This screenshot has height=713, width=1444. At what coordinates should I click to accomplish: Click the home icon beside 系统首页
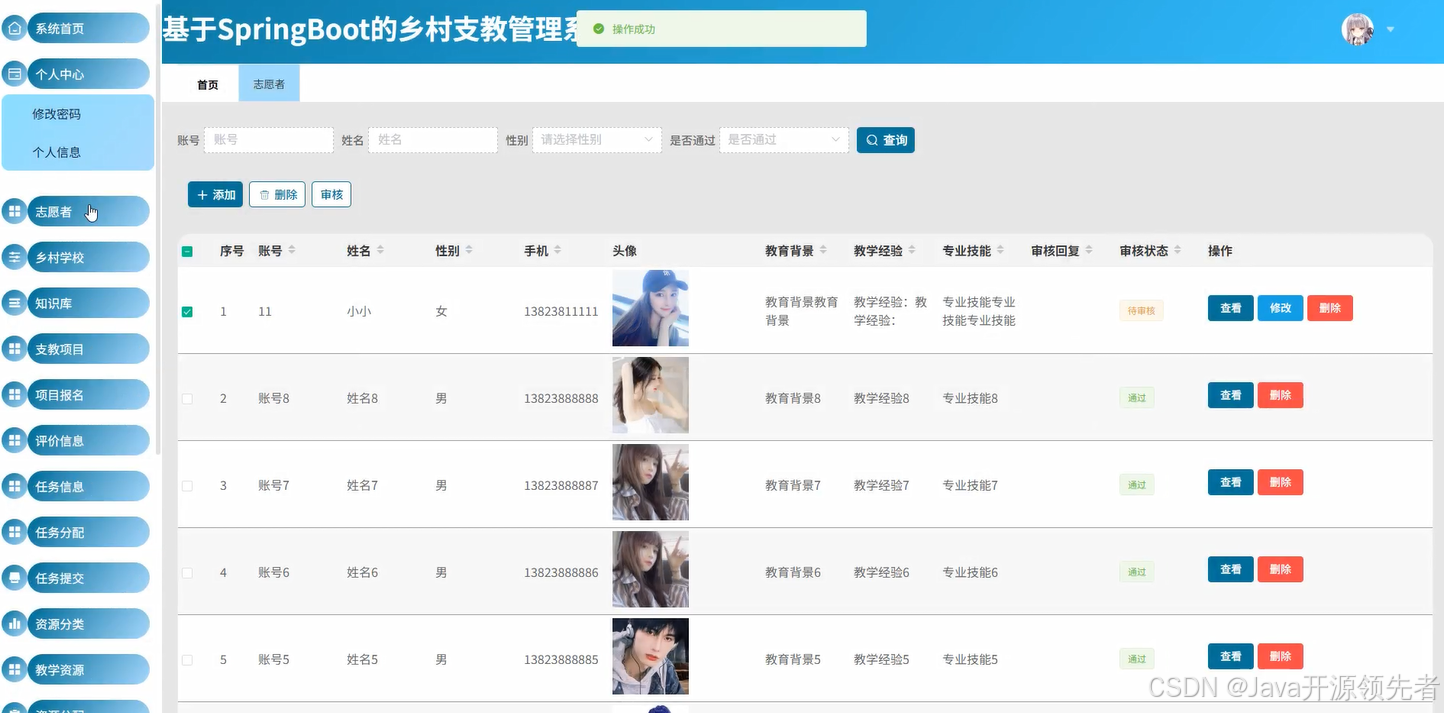point(15,28)
